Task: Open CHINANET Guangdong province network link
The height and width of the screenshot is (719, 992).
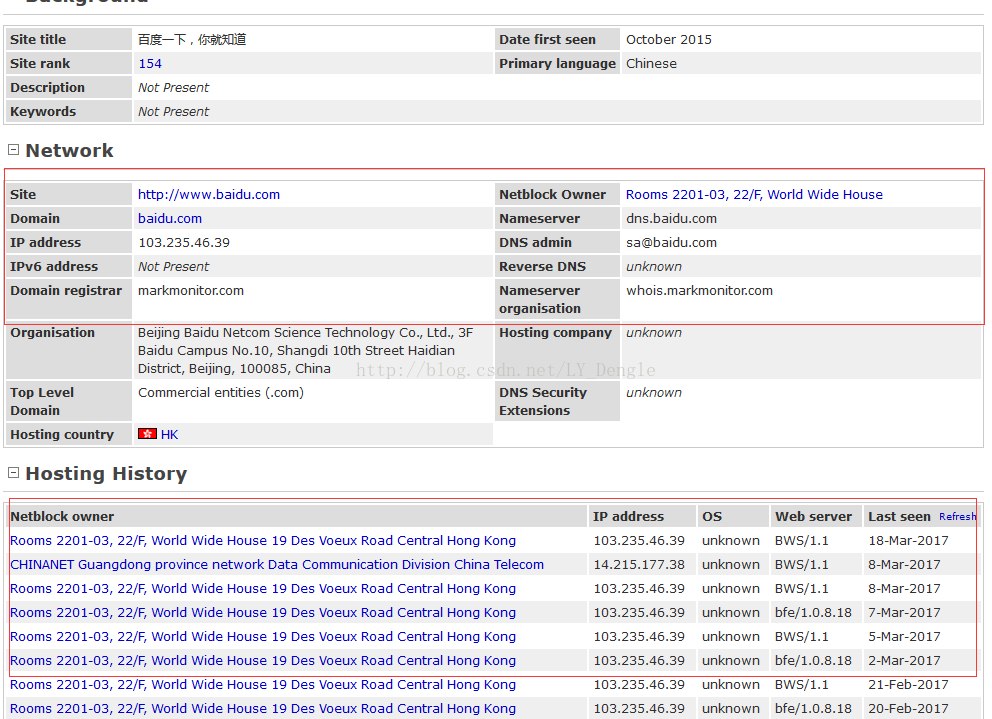Action: 277,565
